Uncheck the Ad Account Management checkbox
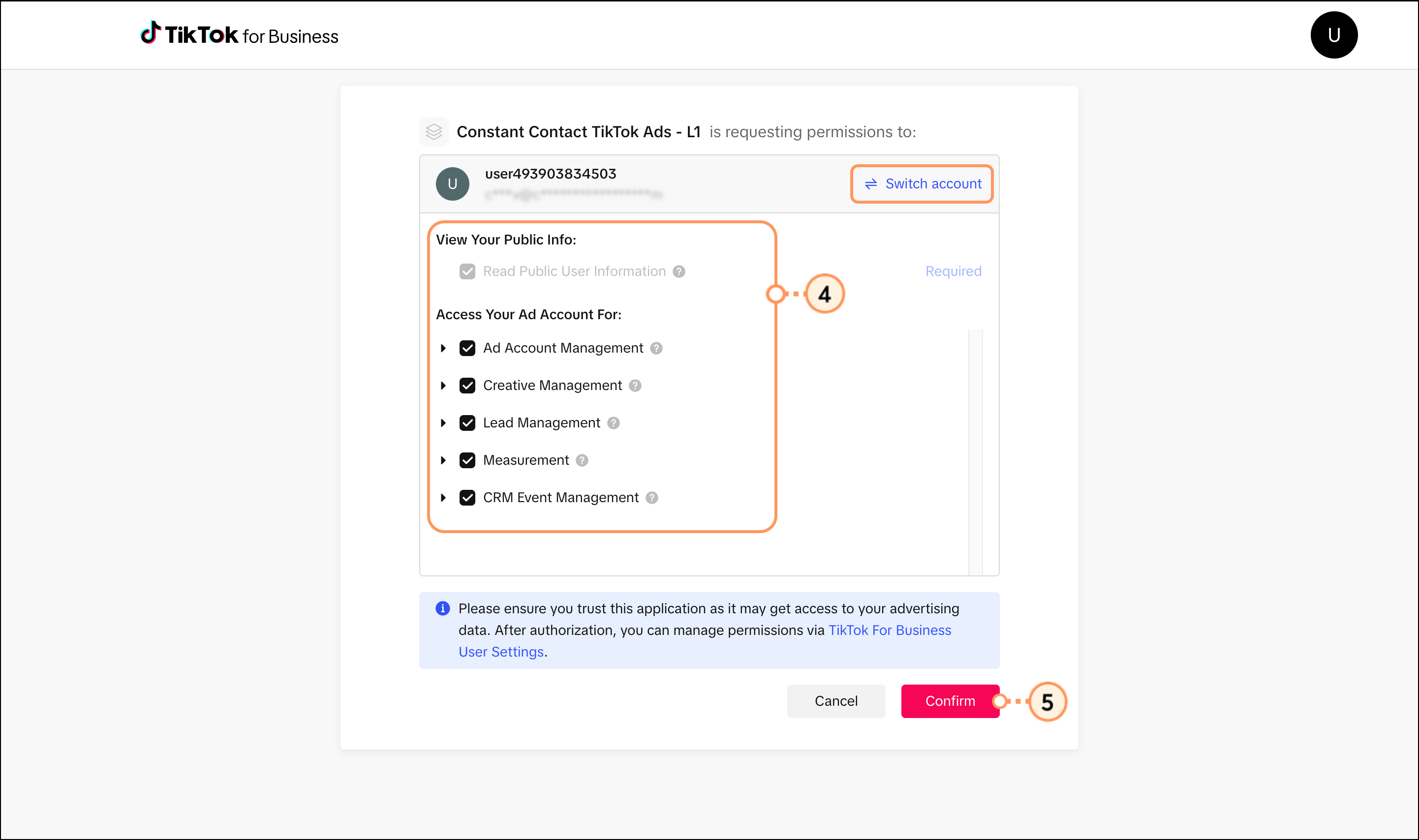1419x840 pixels. coord(467,348)
